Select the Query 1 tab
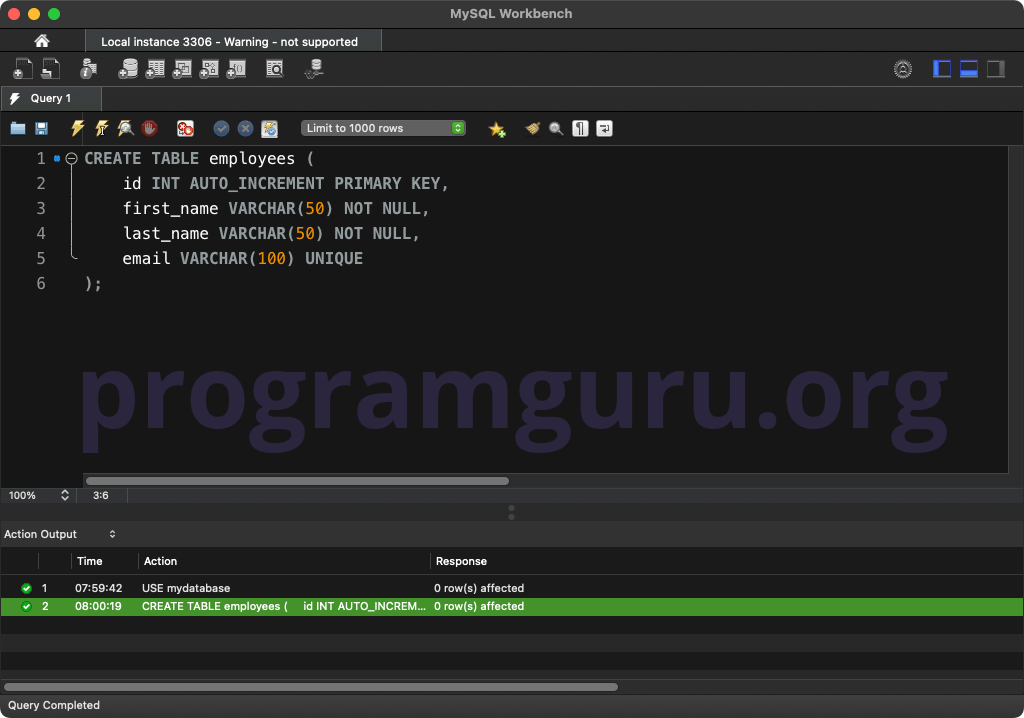Screen dimensions: 1024x718 click(x=51, y=98)
